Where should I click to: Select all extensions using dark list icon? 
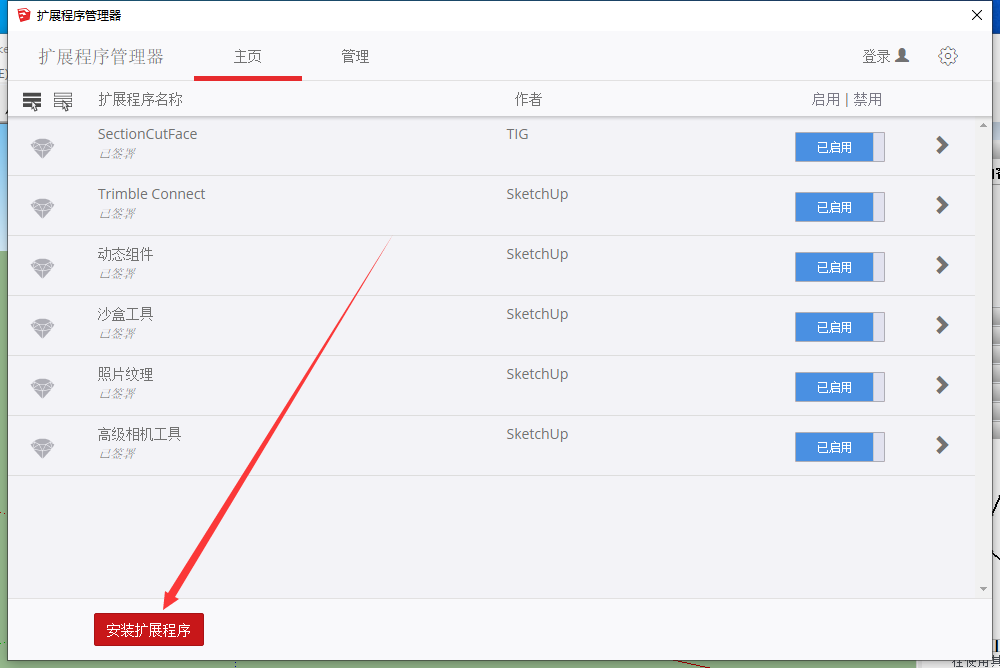(x=32, y=101)
